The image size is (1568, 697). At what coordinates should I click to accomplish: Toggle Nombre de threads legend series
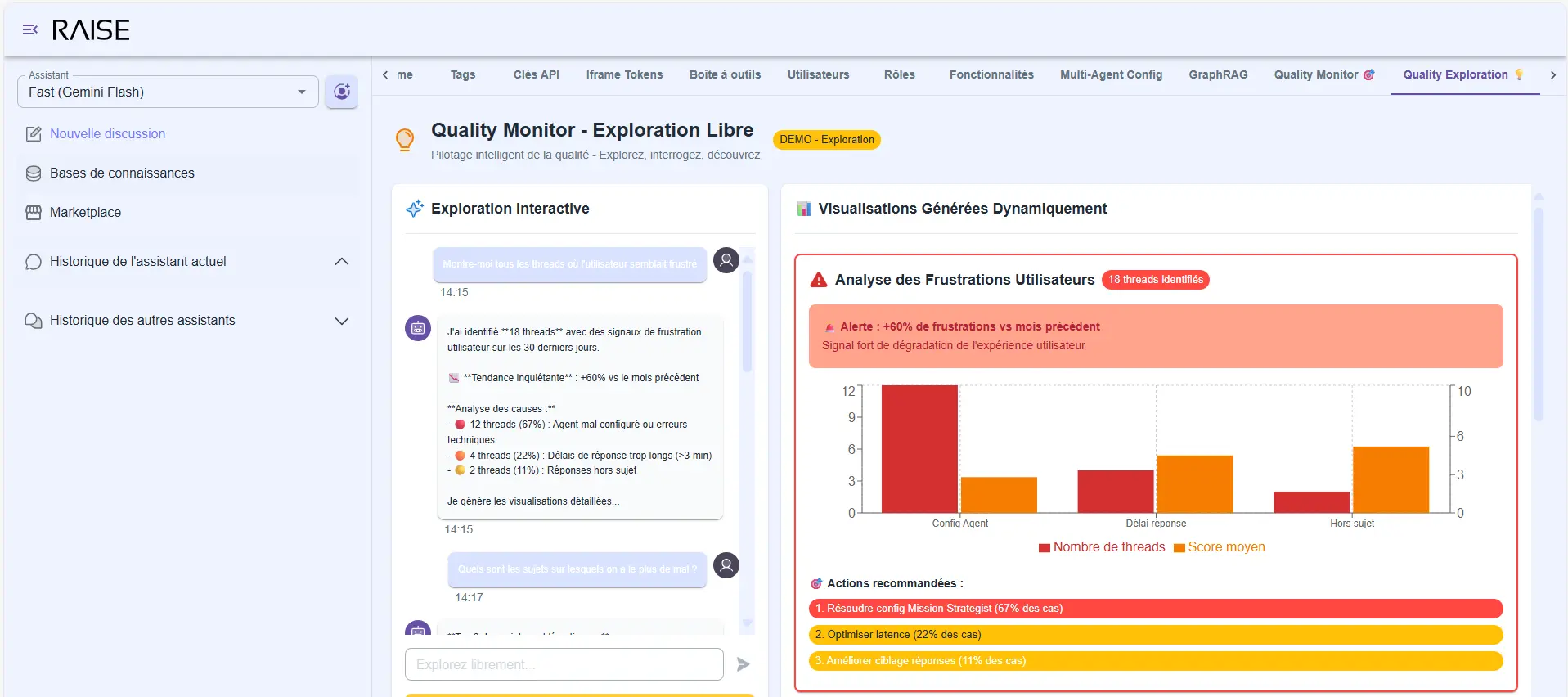click(1101, 547)
